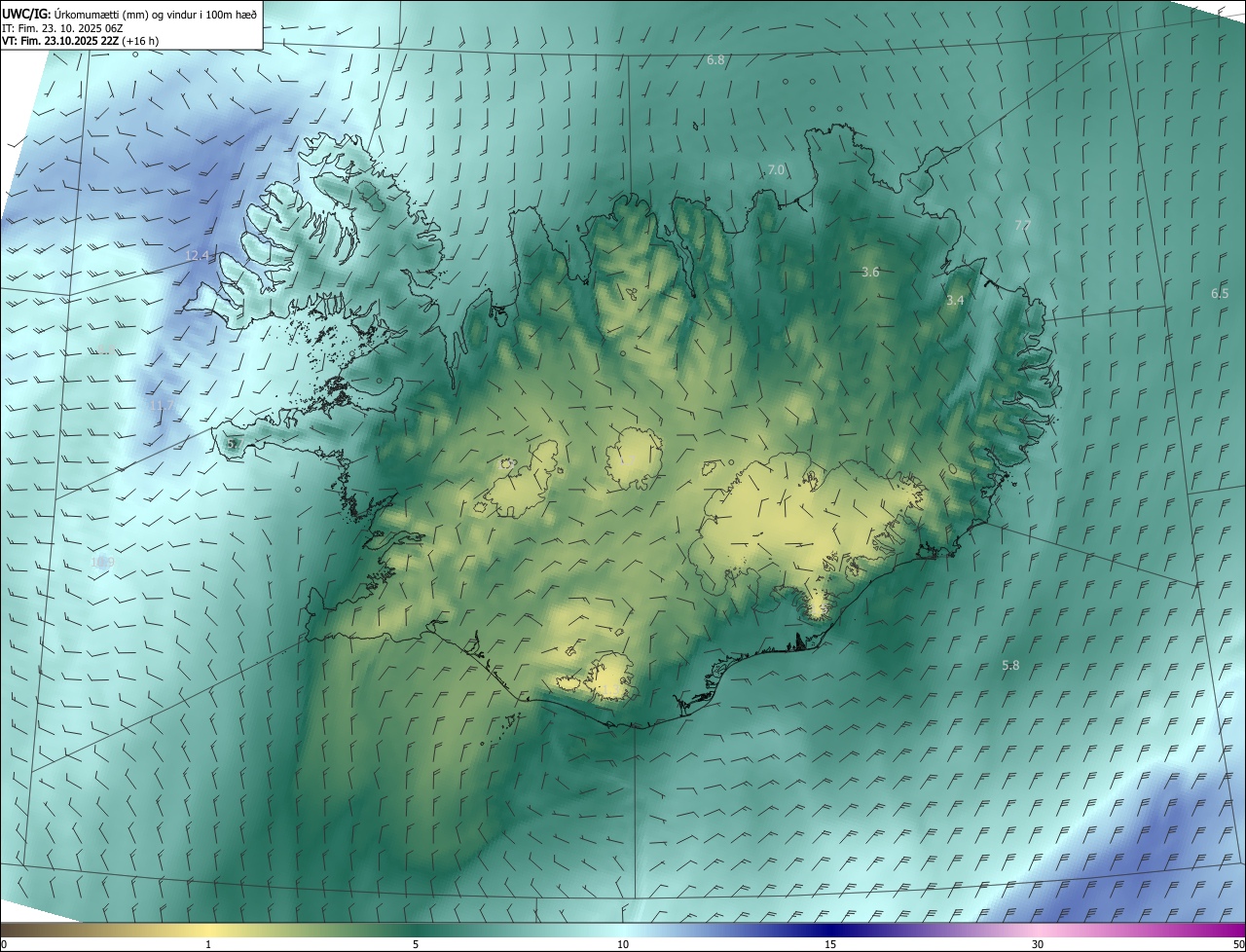The image size is (1246, 952).
Task: Click the 3.4 value label on the map
Action: [955, 301]
